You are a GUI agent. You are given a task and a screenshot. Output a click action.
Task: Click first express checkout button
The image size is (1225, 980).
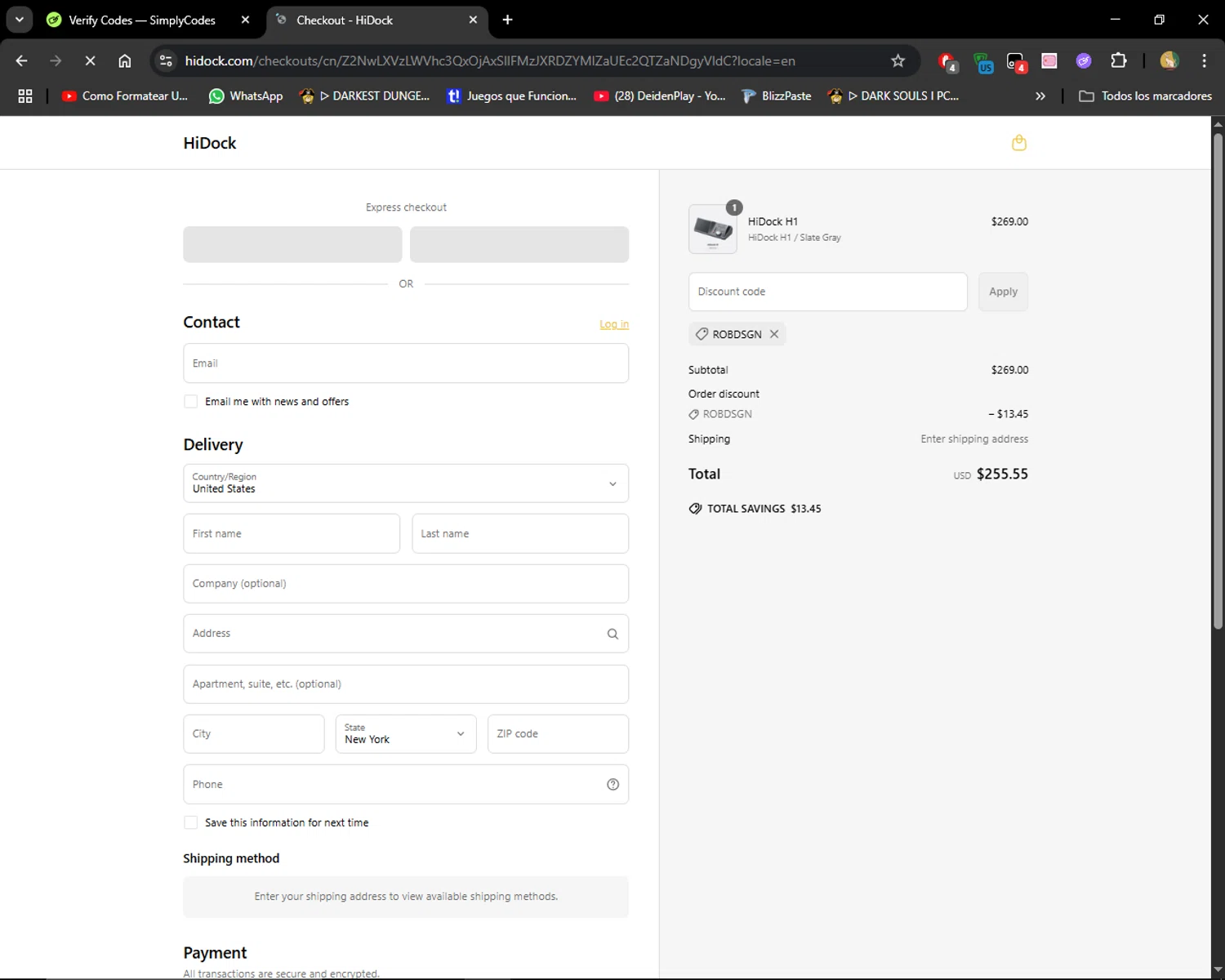[x=292, y=244]
